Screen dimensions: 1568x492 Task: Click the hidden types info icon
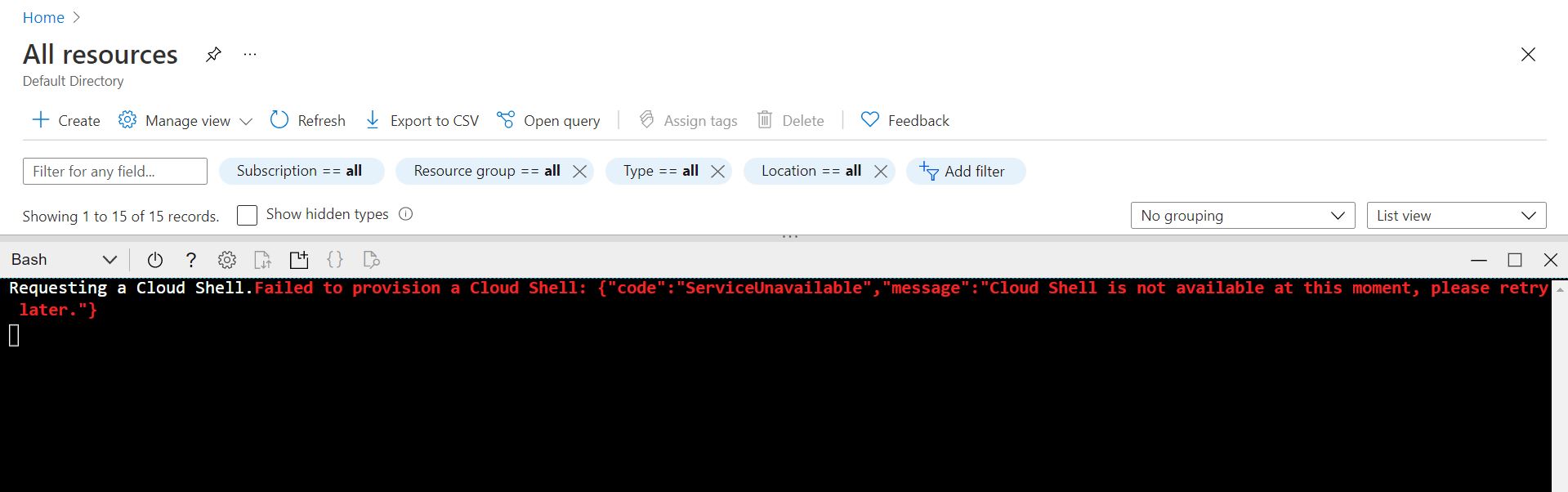pos(405,214)
